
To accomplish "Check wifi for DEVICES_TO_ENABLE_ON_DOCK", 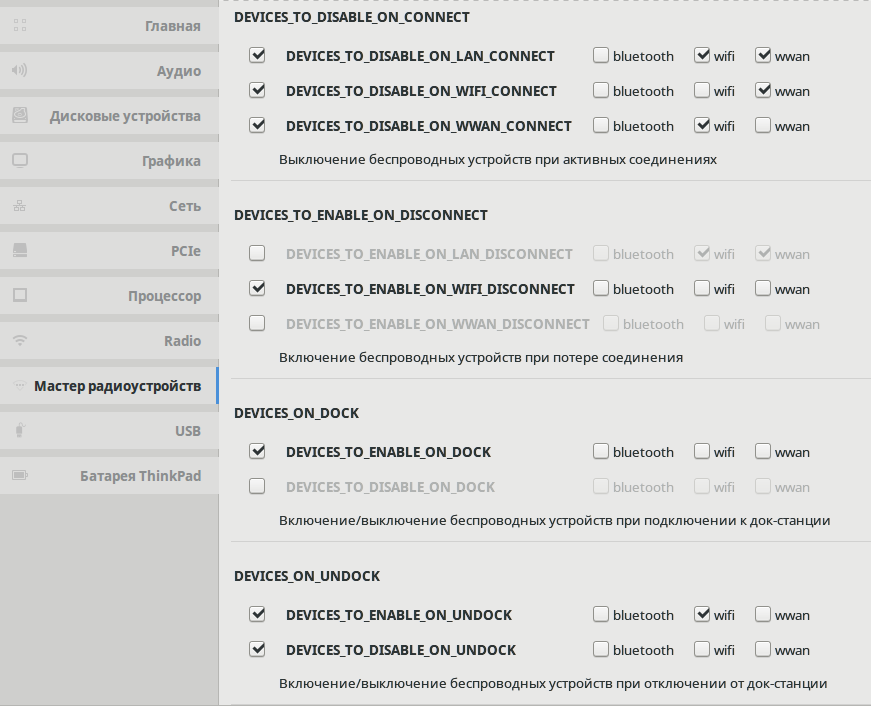I will tap(702, 452).
